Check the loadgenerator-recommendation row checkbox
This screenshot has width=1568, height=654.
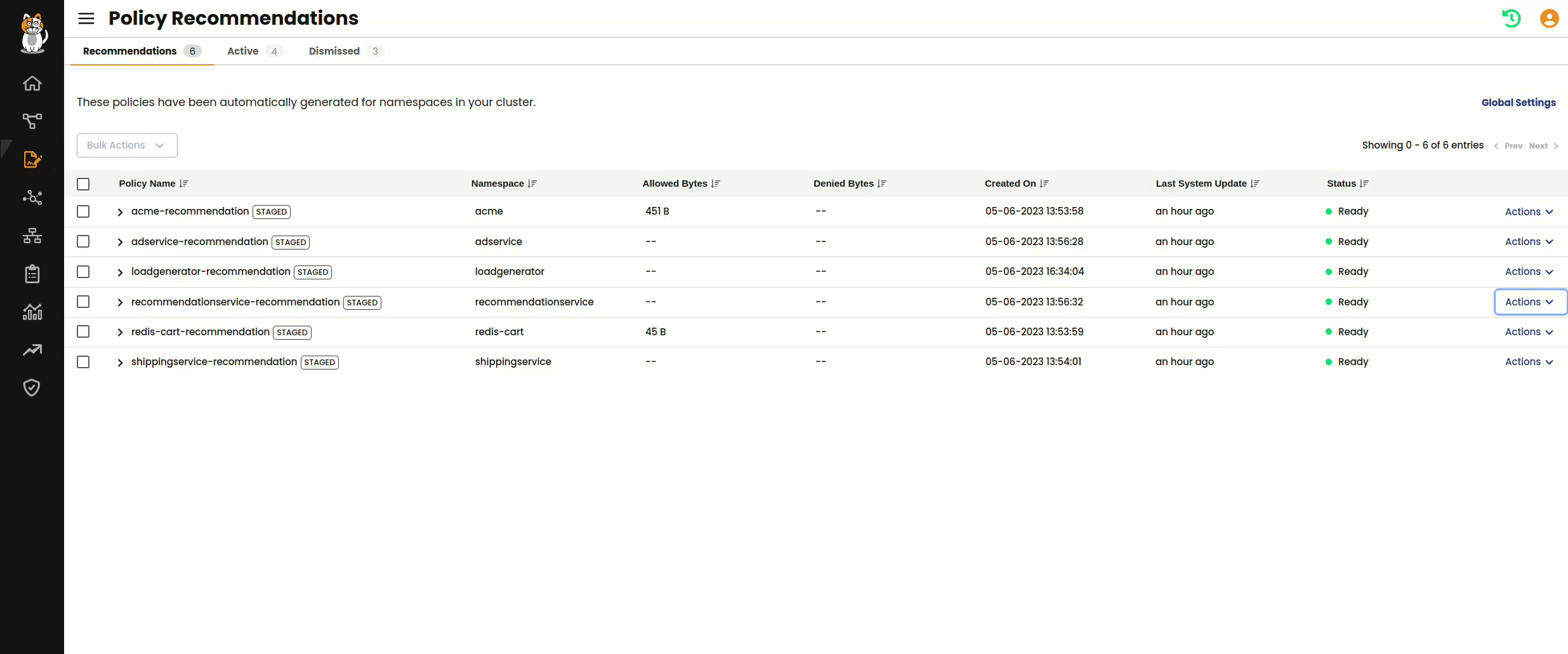tap(83, 272)
